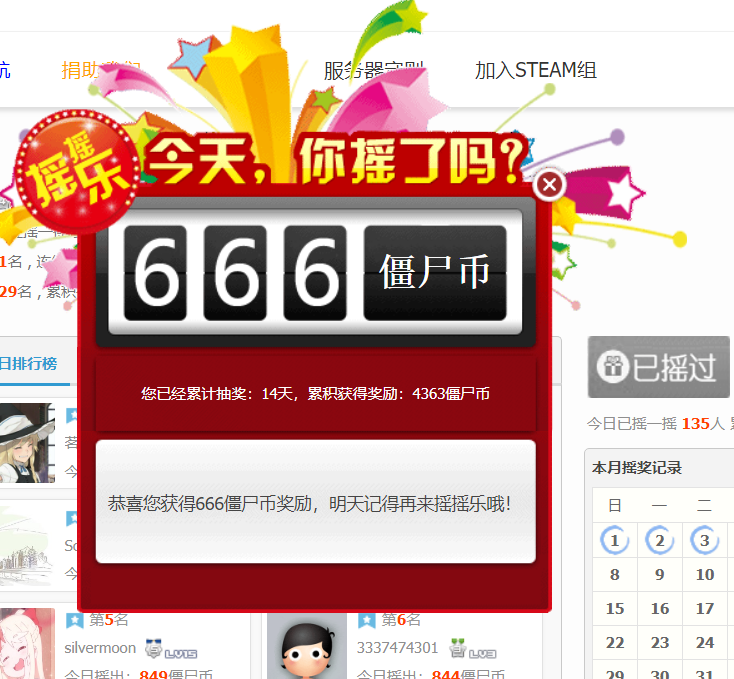The height and width of the screenshot is (679, 734).
Task: Select circled day 3 in calendar
Action: 704,541
